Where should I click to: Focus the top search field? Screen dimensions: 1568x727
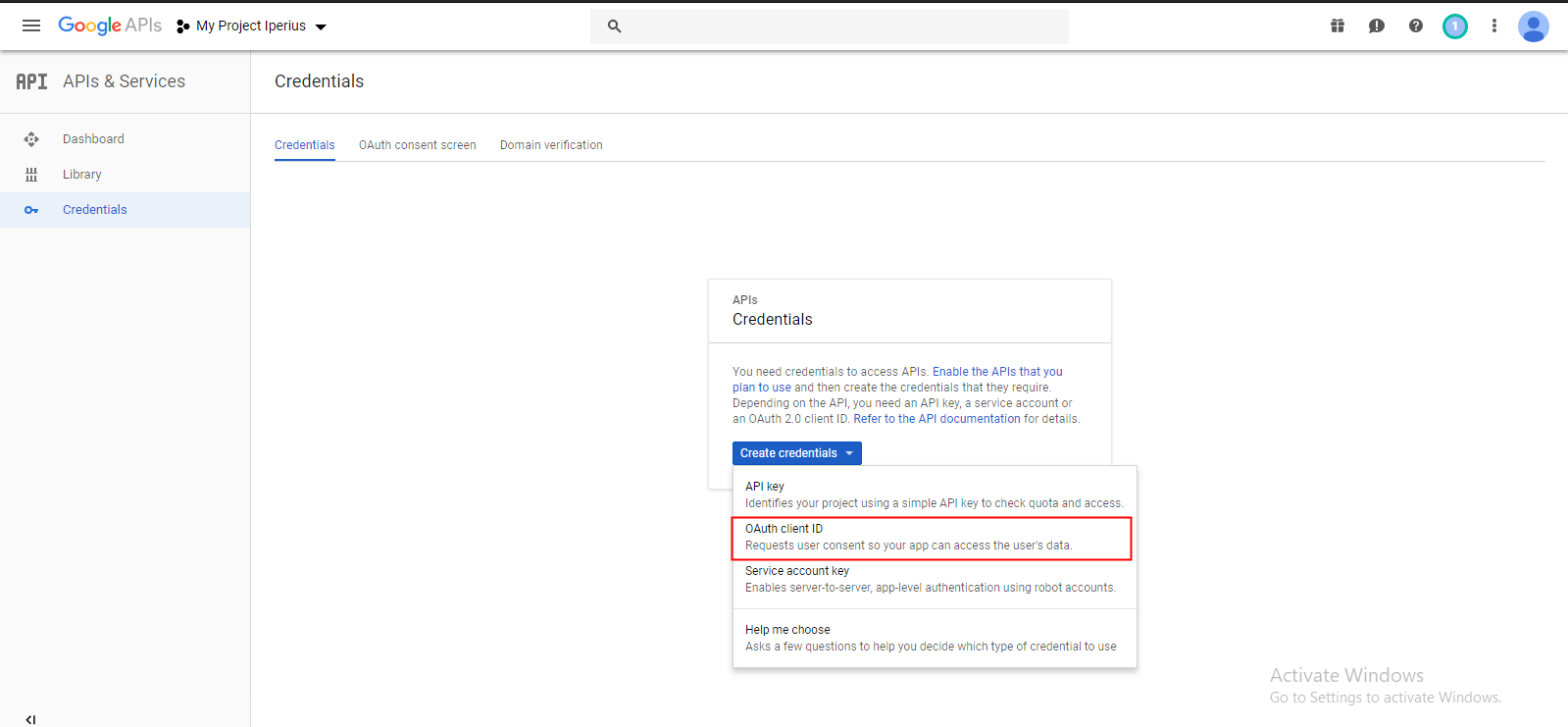click(830, 26)
